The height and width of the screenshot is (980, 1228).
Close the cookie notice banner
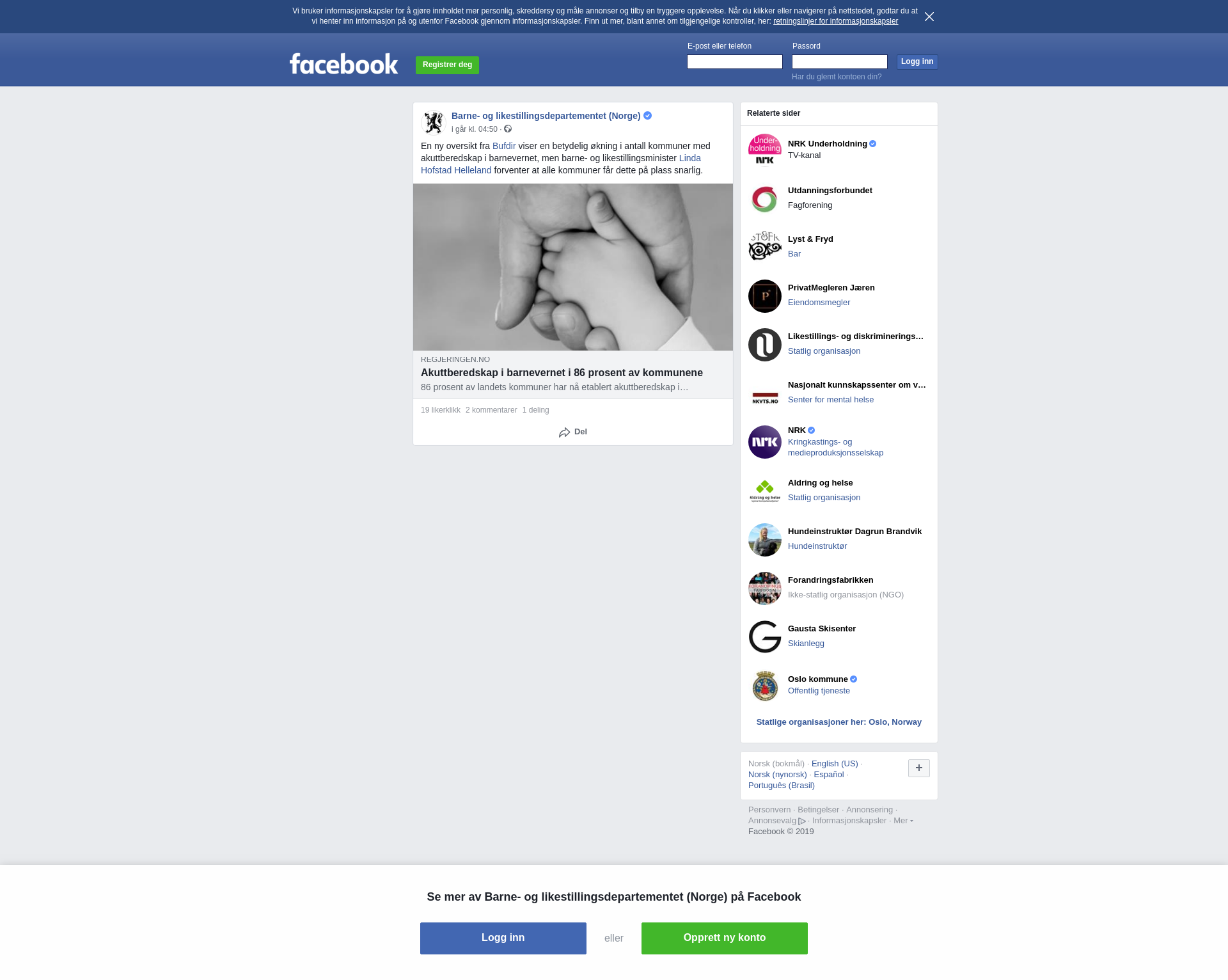click(929, 17)
